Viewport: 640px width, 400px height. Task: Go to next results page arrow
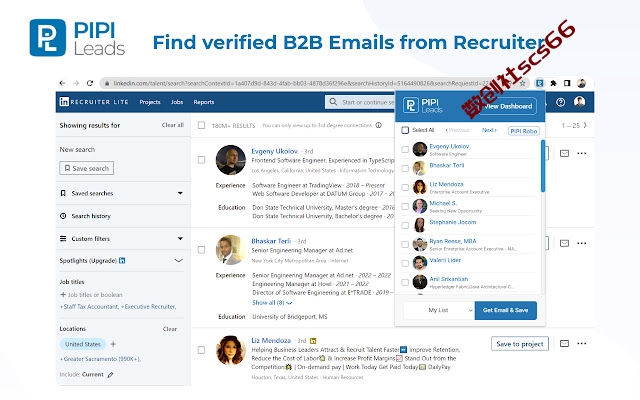pyautogui.click(x=585, y=125)
